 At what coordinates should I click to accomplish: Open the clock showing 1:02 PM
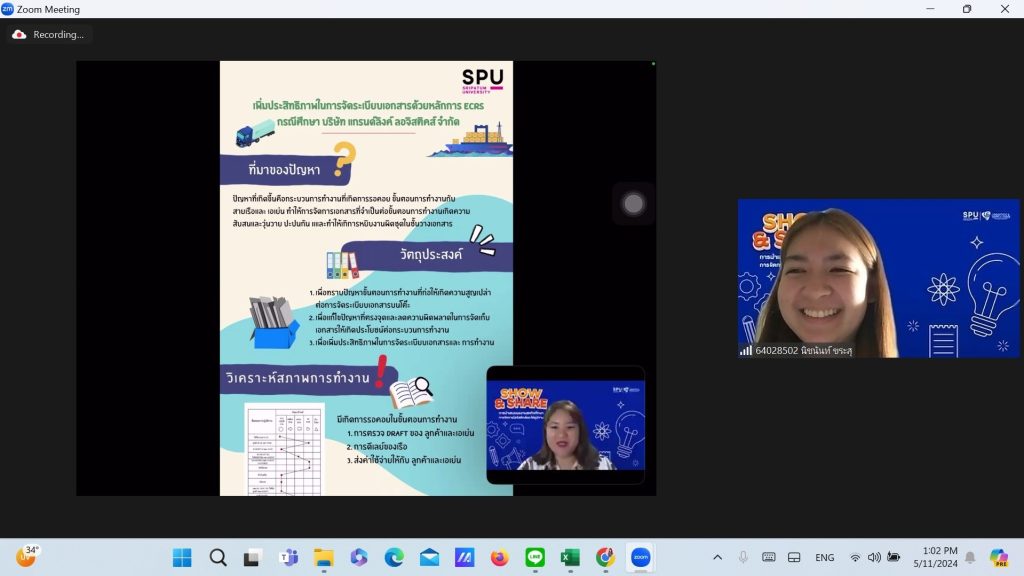point(935,557)
